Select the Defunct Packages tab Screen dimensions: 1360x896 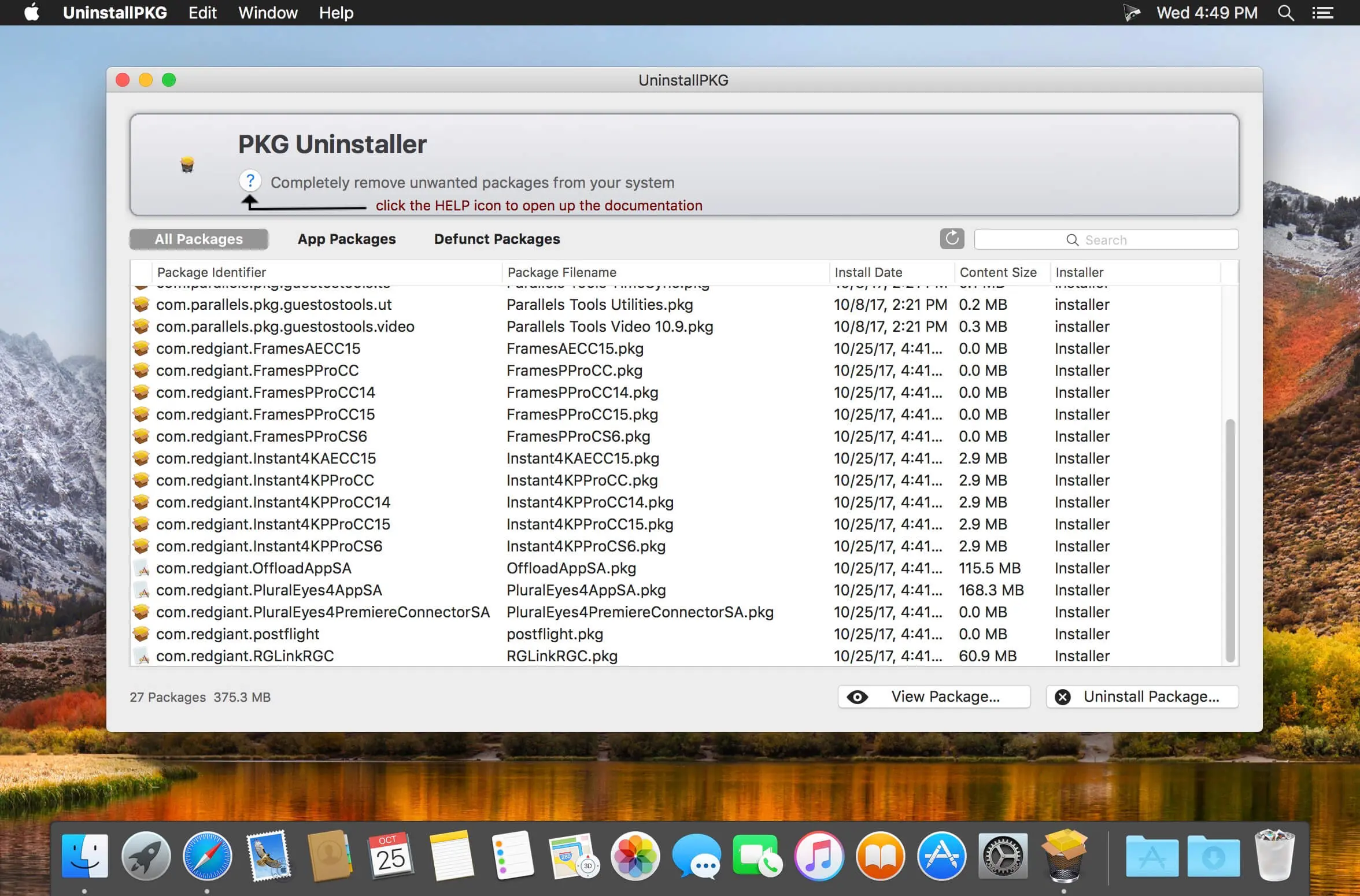497,238
